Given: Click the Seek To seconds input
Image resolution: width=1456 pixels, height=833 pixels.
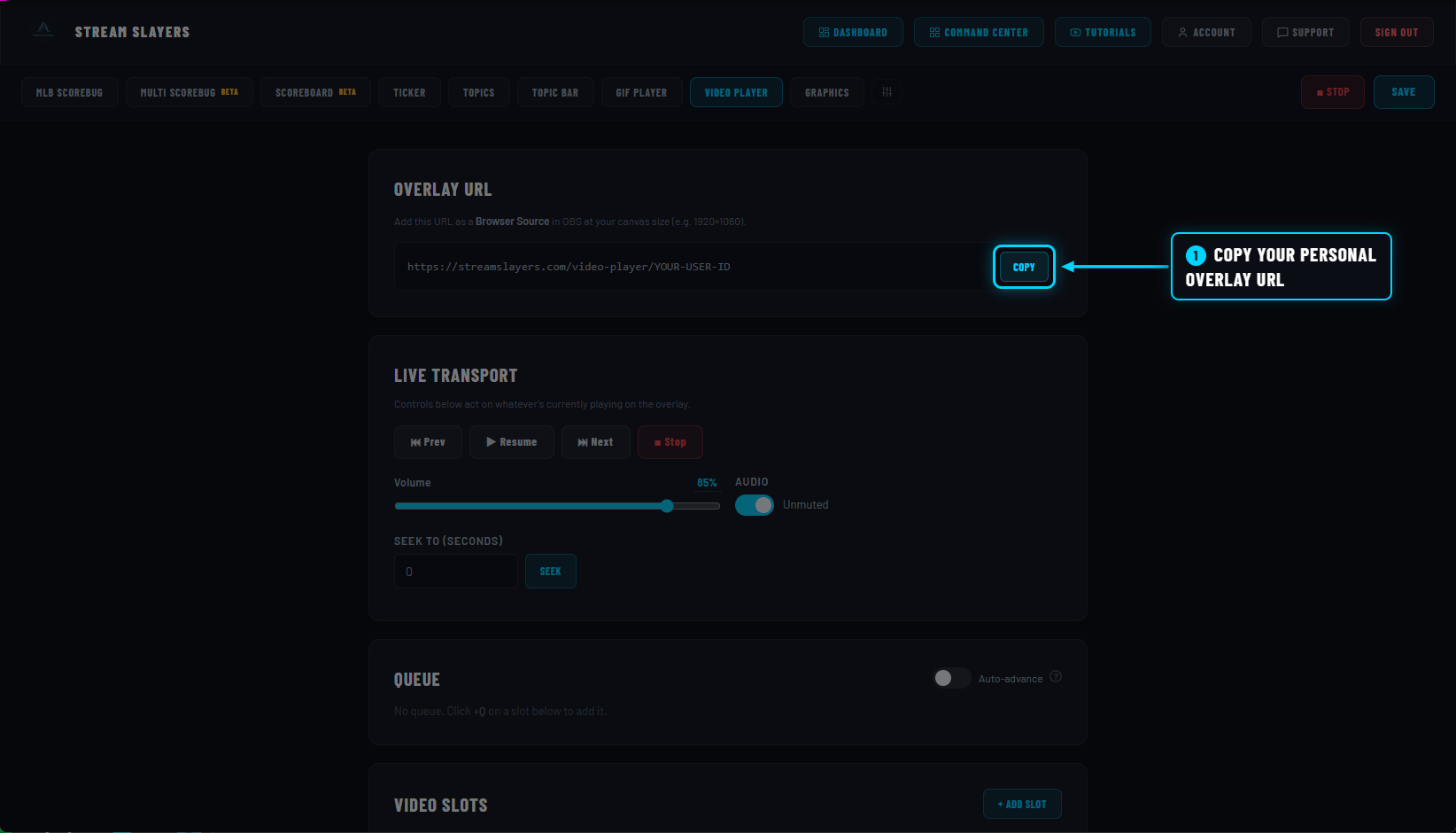Looking at the screenshot, I should click(456, 572).
